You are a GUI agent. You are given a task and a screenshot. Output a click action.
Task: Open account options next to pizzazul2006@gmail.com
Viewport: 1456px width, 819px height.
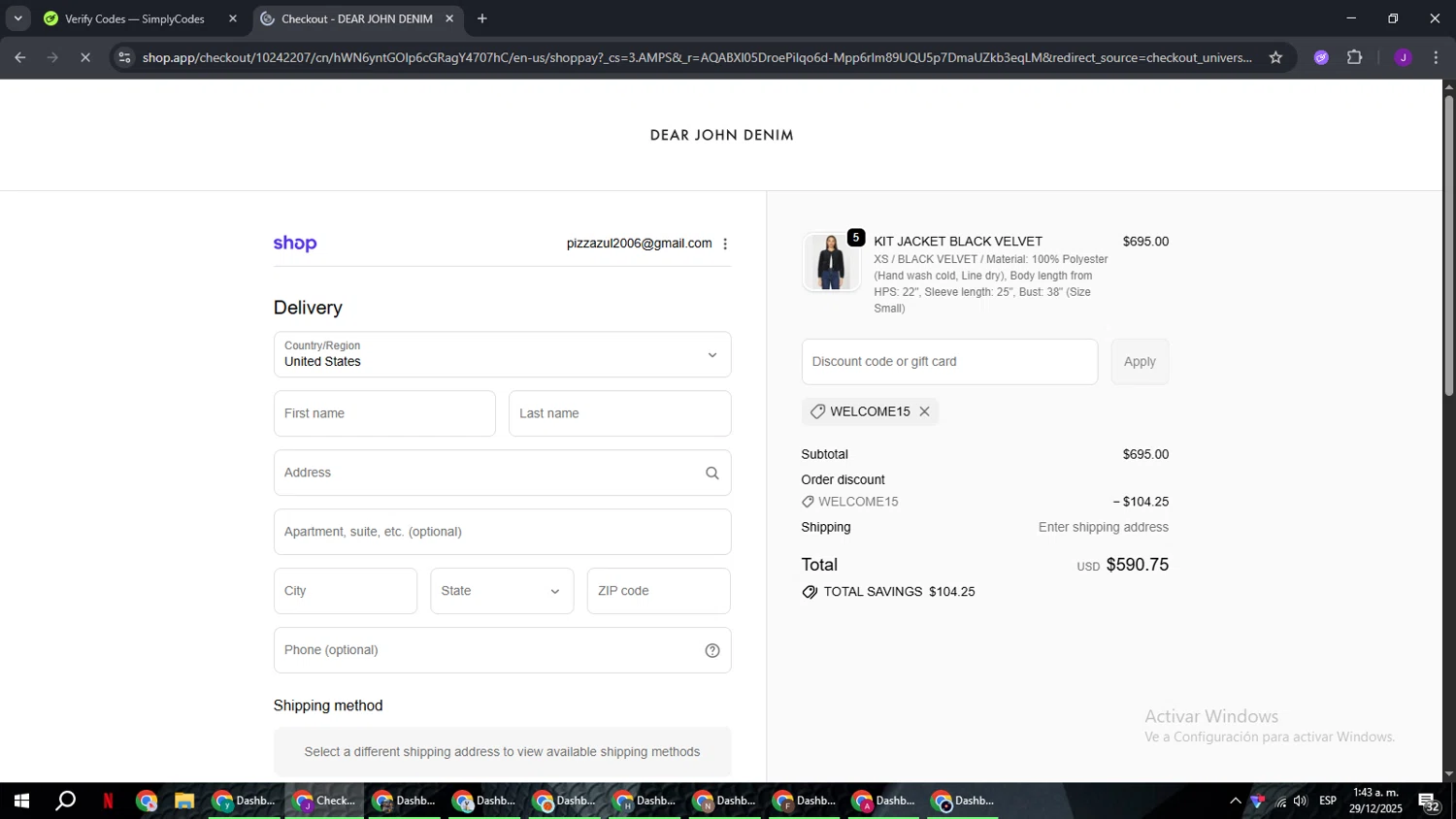pos(725,244)
